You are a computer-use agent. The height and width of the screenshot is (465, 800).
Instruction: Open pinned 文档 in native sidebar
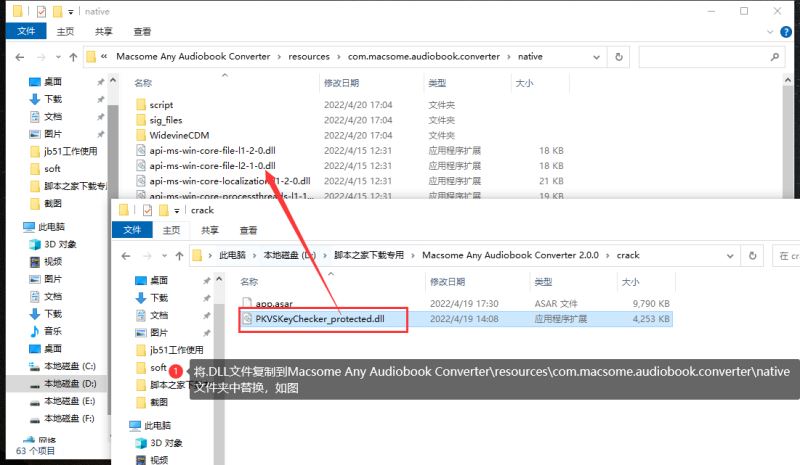[53, 116]
